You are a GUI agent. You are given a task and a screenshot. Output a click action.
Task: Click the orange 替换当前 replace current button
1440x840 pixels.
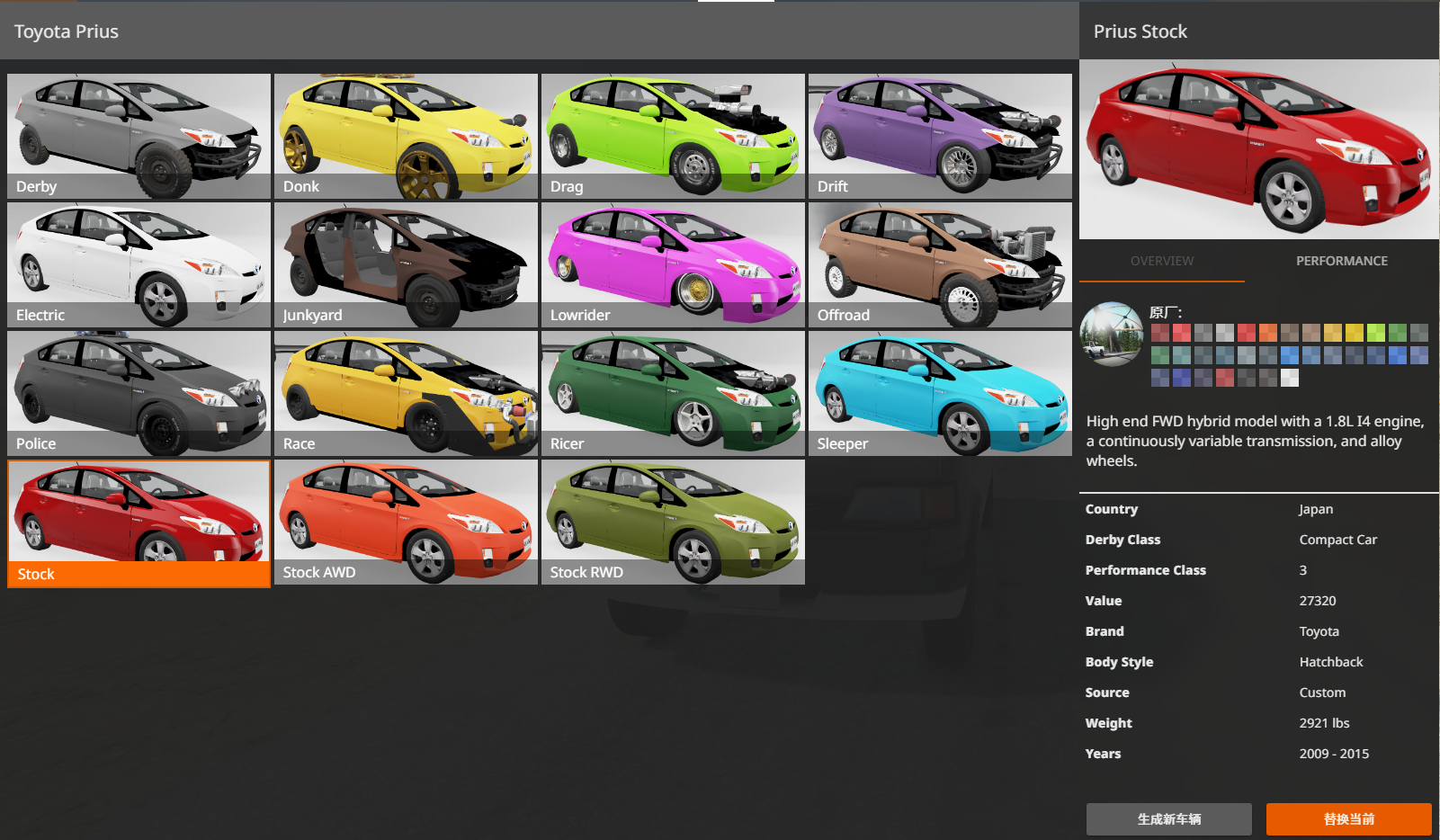click(x=1349, y=819)
